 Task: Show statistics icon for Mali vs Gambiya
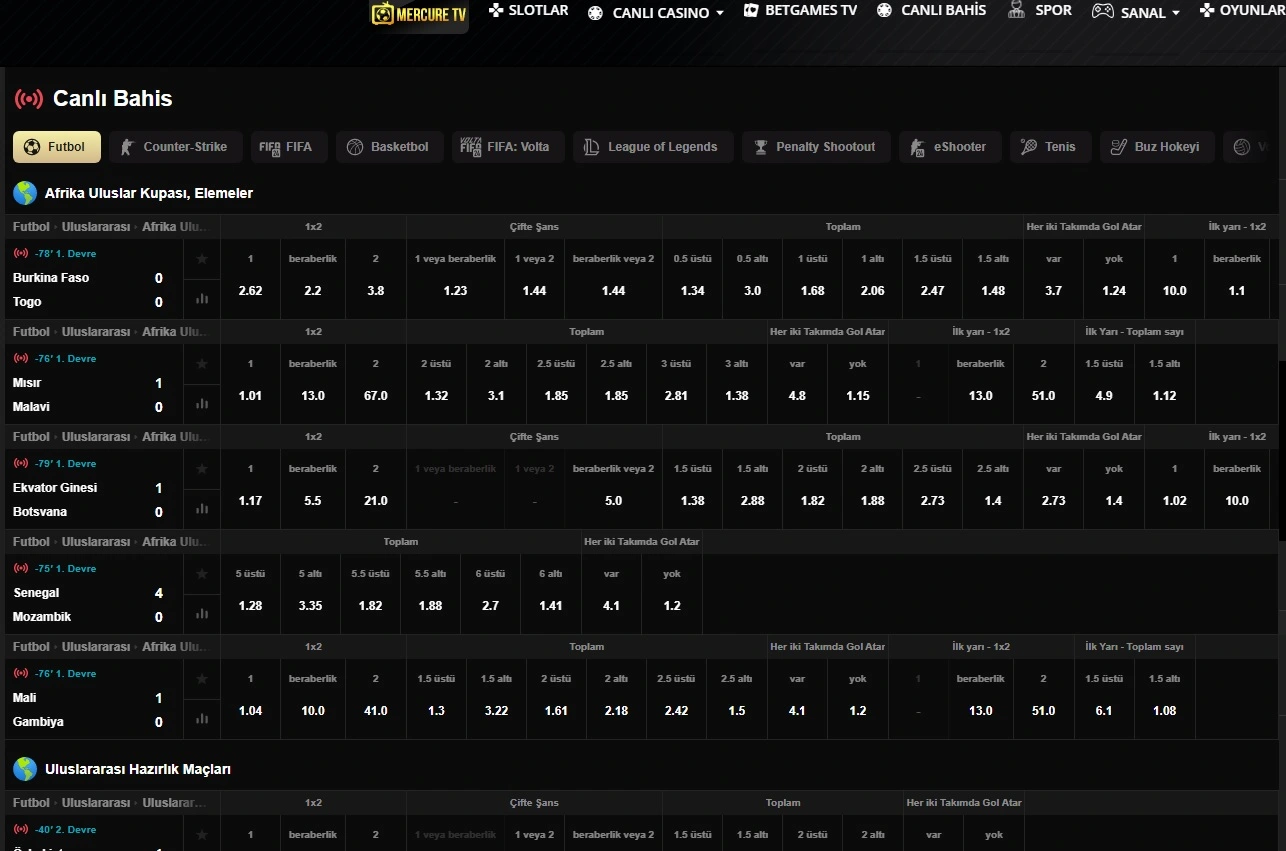pyautogui.click(x=202, y=718)
